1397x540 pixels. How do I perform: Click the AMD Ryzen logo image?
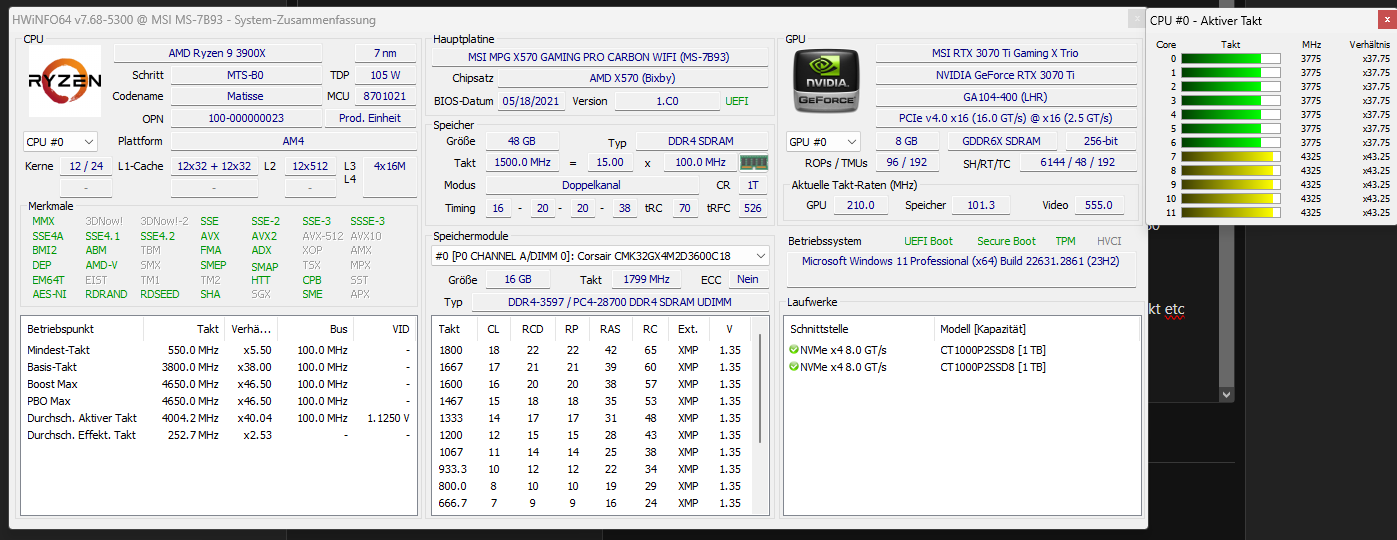(65, 82)
